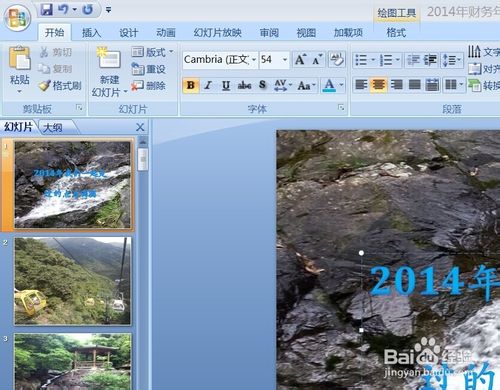Click the Office button orb
Viewport: 500px width, 390px height.
17,18
